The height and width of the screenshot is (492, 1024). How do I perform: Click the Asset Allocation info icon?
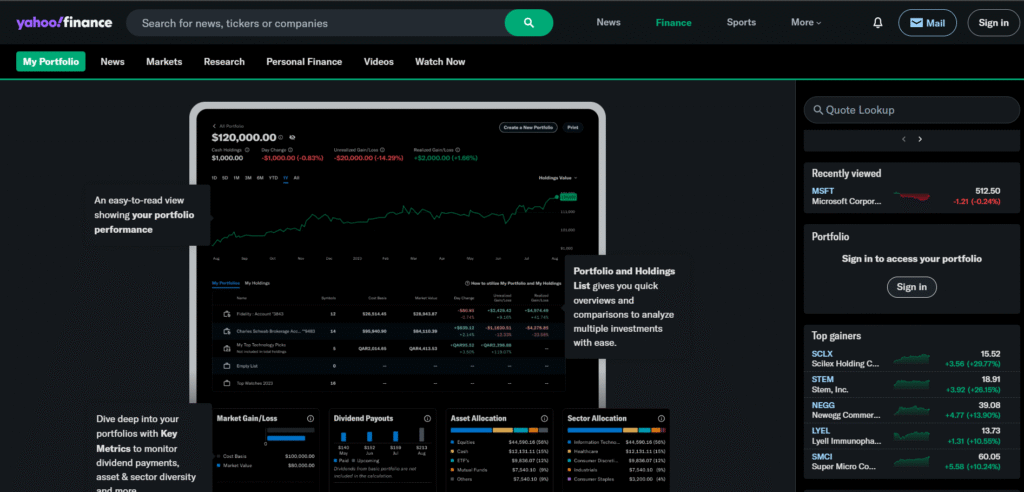tap(544, 419)
